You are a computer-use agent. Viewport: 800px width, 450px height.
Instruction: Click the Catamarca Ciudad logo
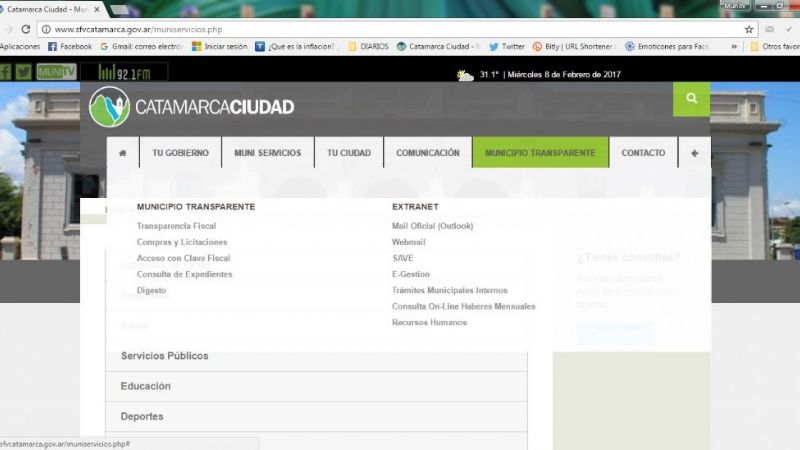pyautogui.click(x=192, y=107)
